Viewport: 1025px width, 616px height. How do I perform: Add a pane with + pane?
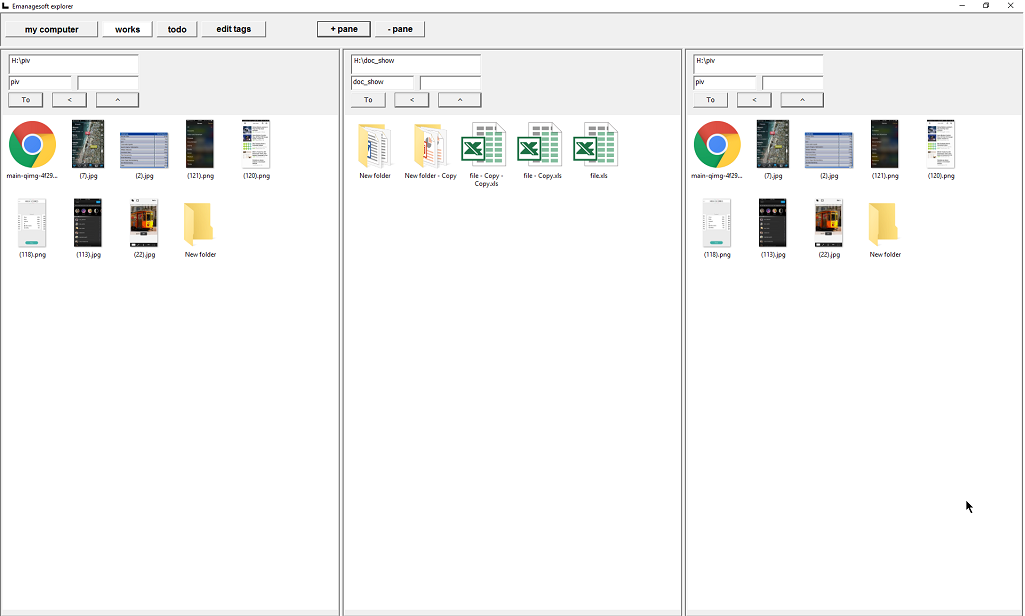pos(344,29)
